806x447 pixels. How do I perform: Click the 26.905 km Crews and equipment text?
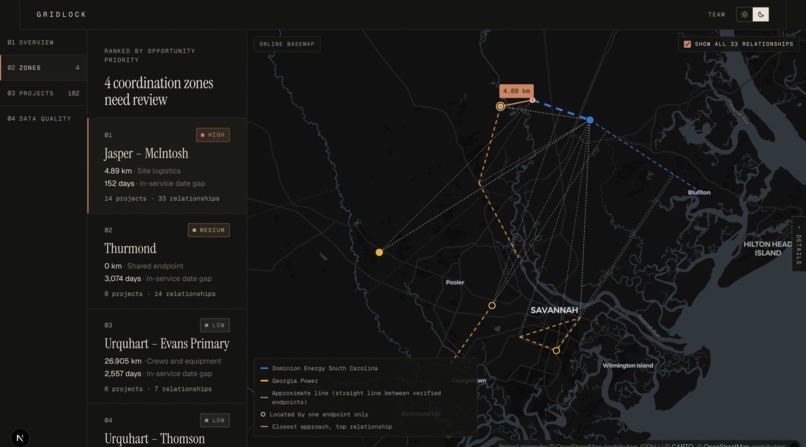tap(163, 361)
